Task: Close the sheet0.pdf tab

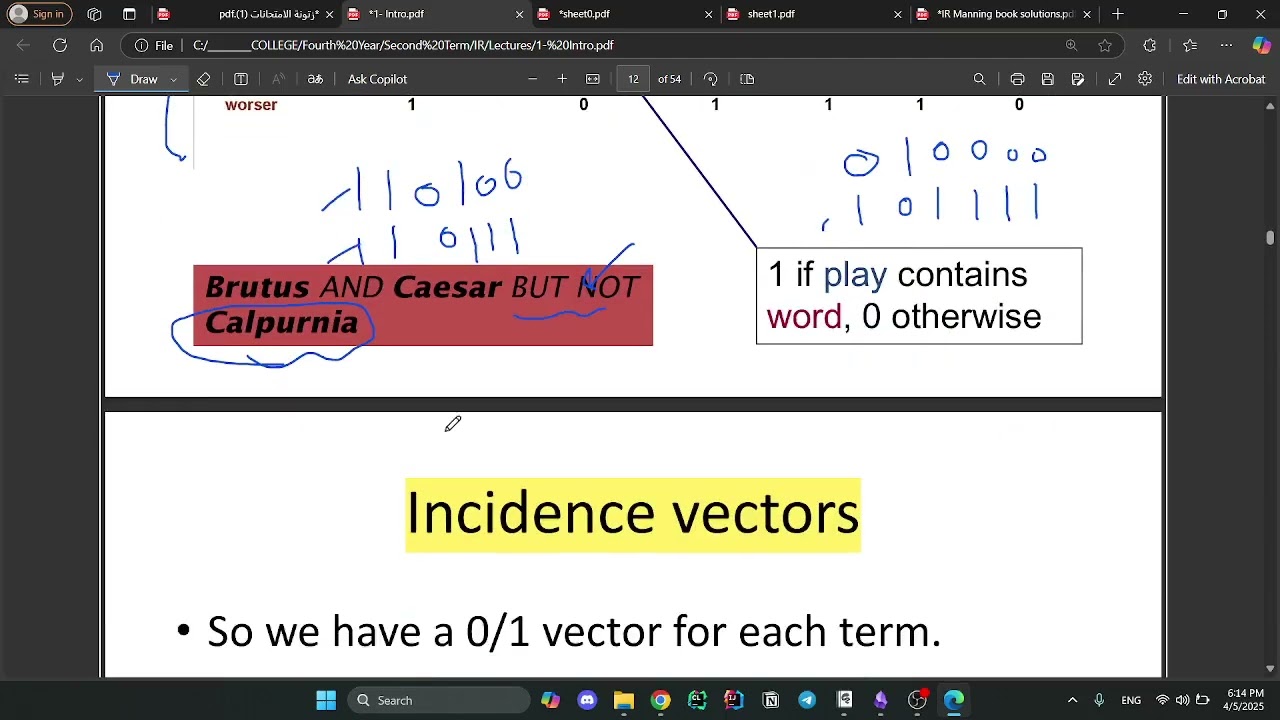Action: pos(708,14)
